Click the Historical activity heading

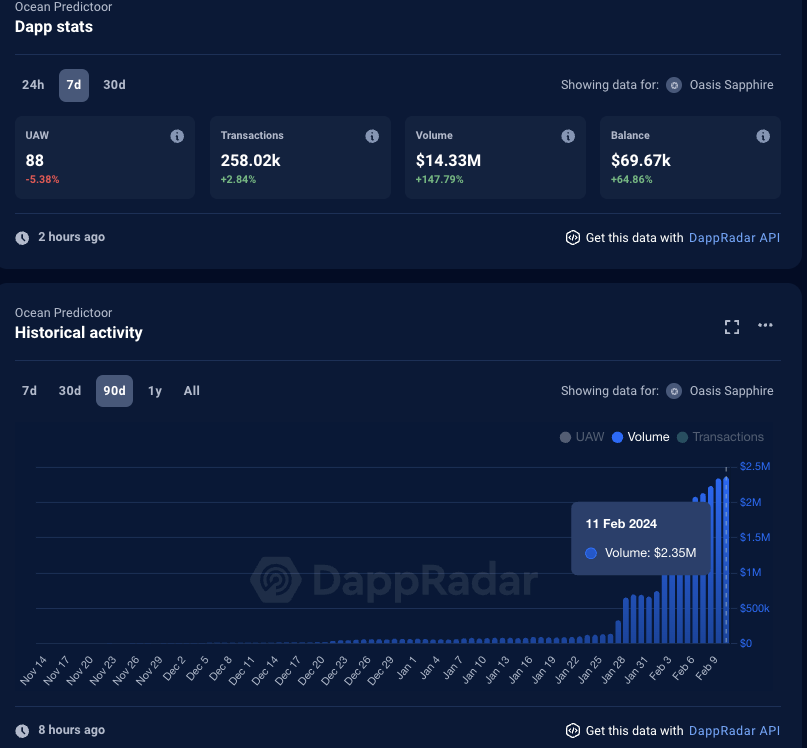[78, 333]
